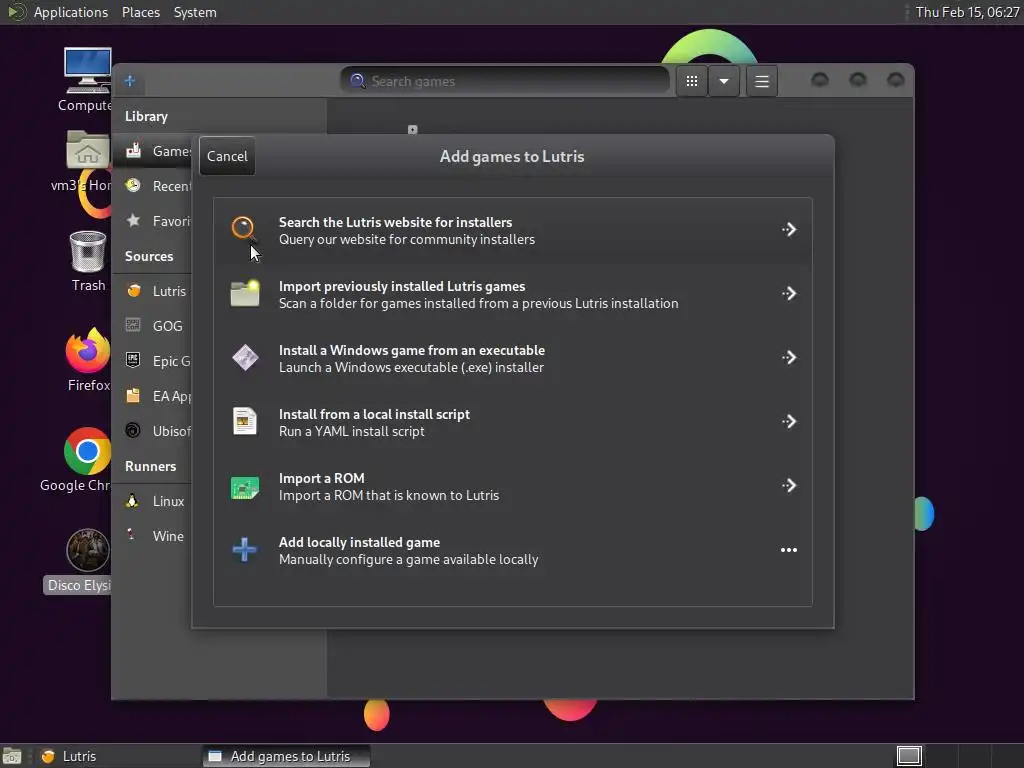Select Add locally installed game
This screenshot has width=1024, height=768.
coord(513,551)
